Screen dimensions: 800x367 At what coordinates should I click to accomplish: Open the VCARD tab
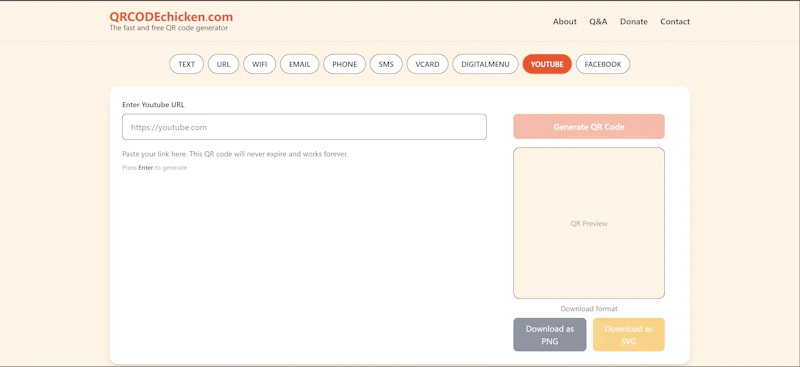click(x=428, y=64)
